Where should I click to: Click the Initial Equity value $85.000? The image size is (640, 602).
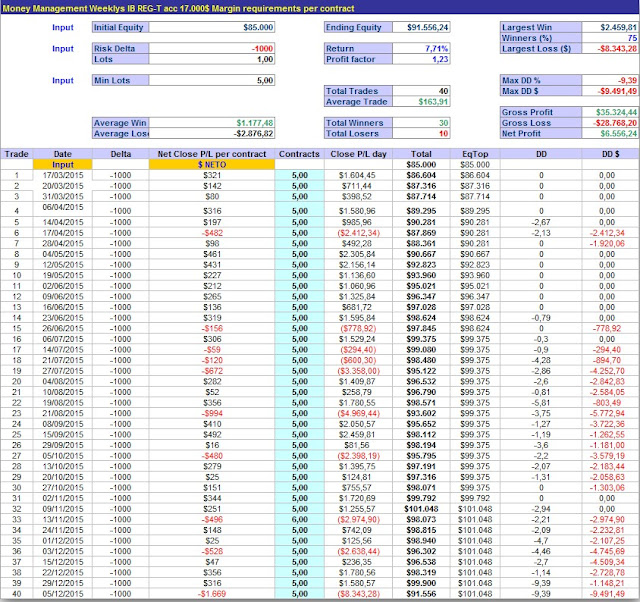point(212,27)
